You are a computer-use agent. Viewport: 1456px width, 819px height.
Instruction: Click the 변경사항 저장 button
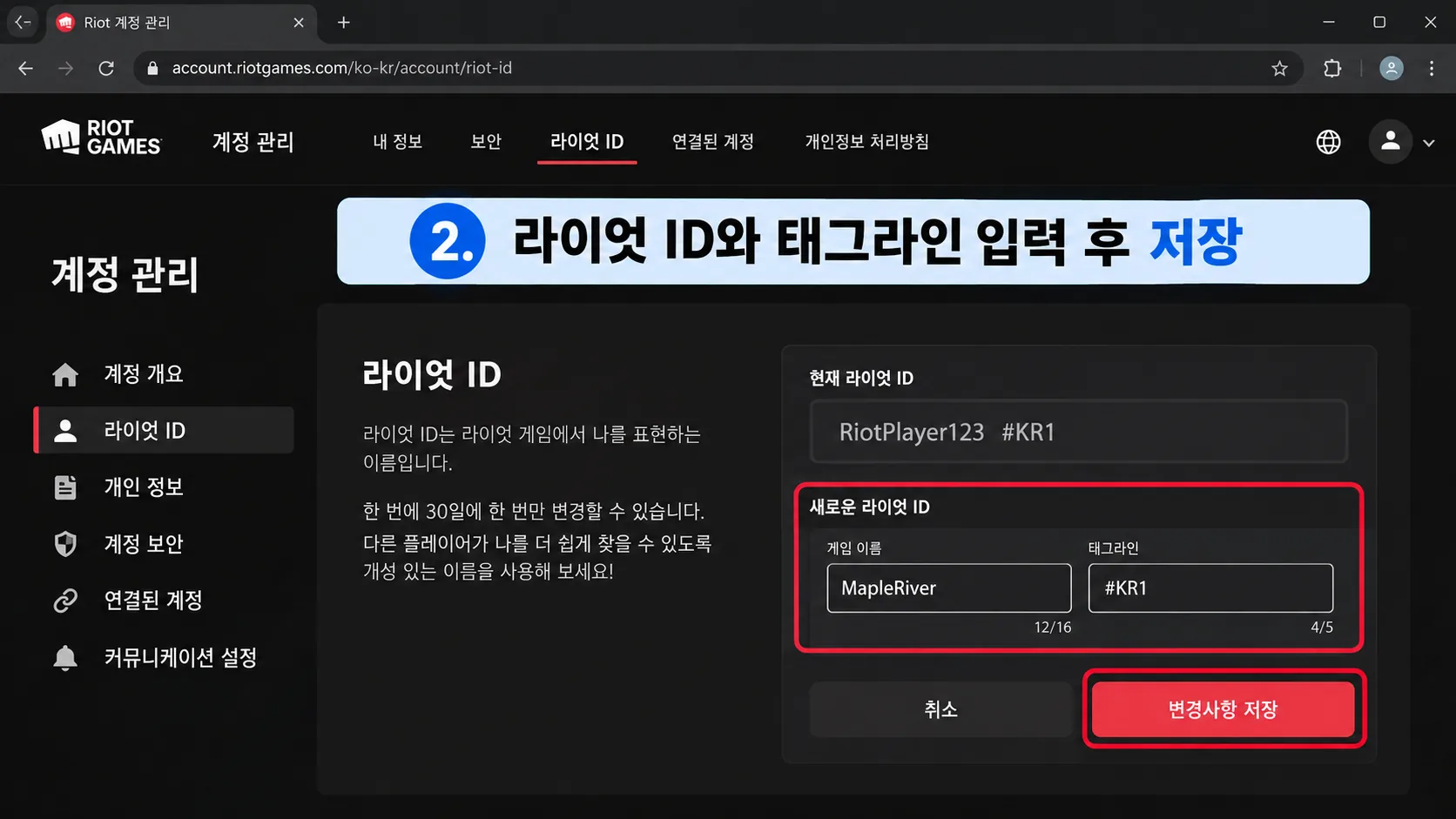pyautogui.click(x=1223, y=709)
